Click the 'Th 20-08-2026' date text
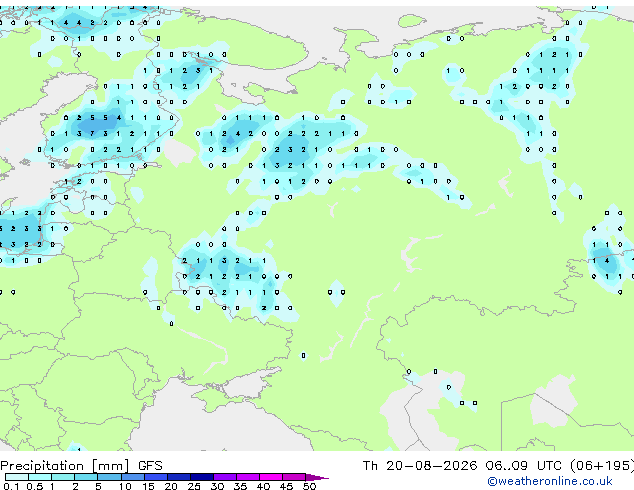Screen dimensions: 634x490 tap(420, 466)
